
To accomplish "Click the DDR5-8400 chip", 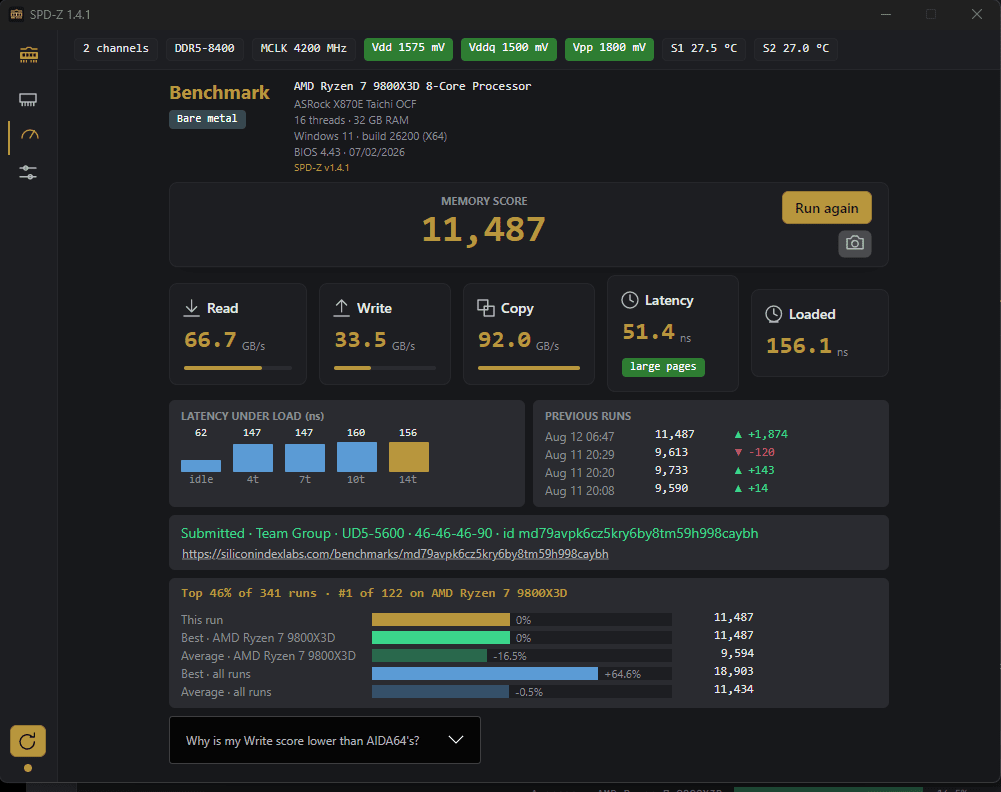I will [x=204, y=49].
